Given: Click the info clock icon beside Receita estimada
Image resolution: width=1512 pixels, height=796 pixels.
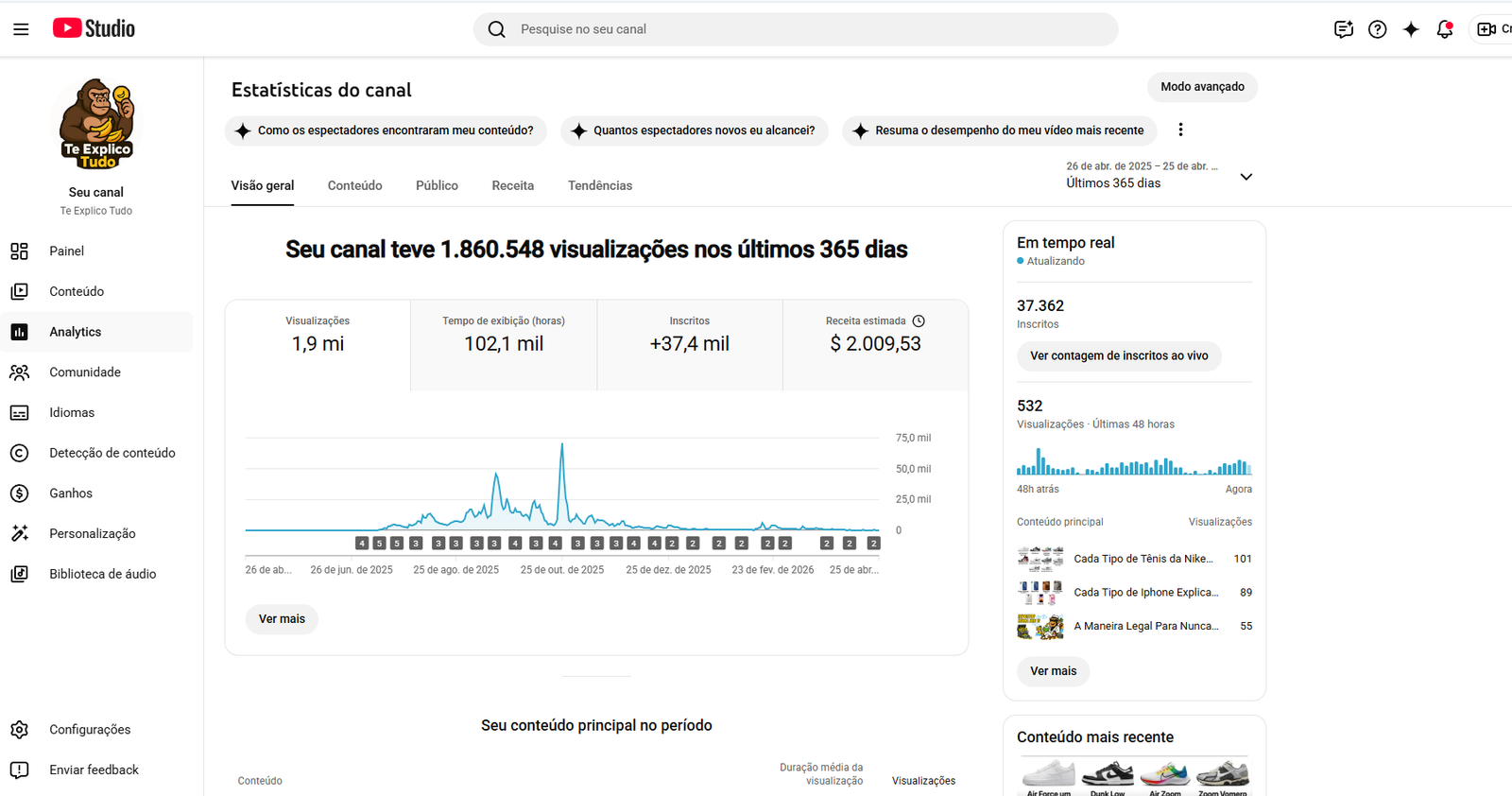Looking at the screenshot, I should point(919,321).
